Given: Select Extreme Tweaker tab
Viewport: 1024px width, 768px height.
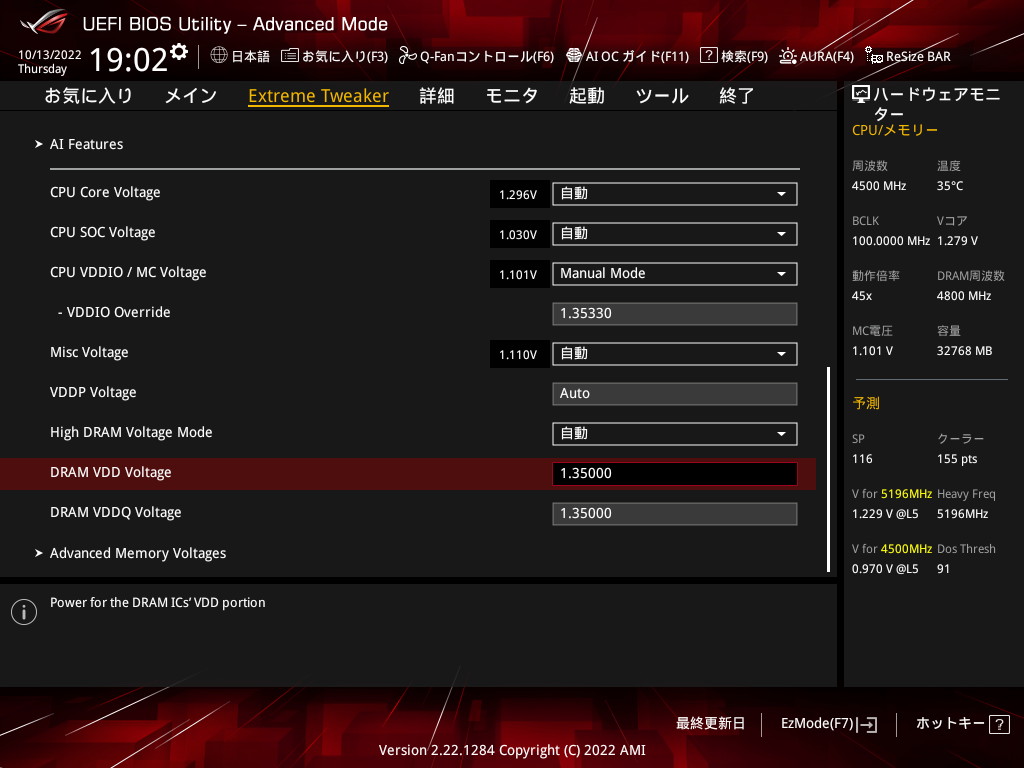Looking at the screenshot, I should tap(319, 96).
